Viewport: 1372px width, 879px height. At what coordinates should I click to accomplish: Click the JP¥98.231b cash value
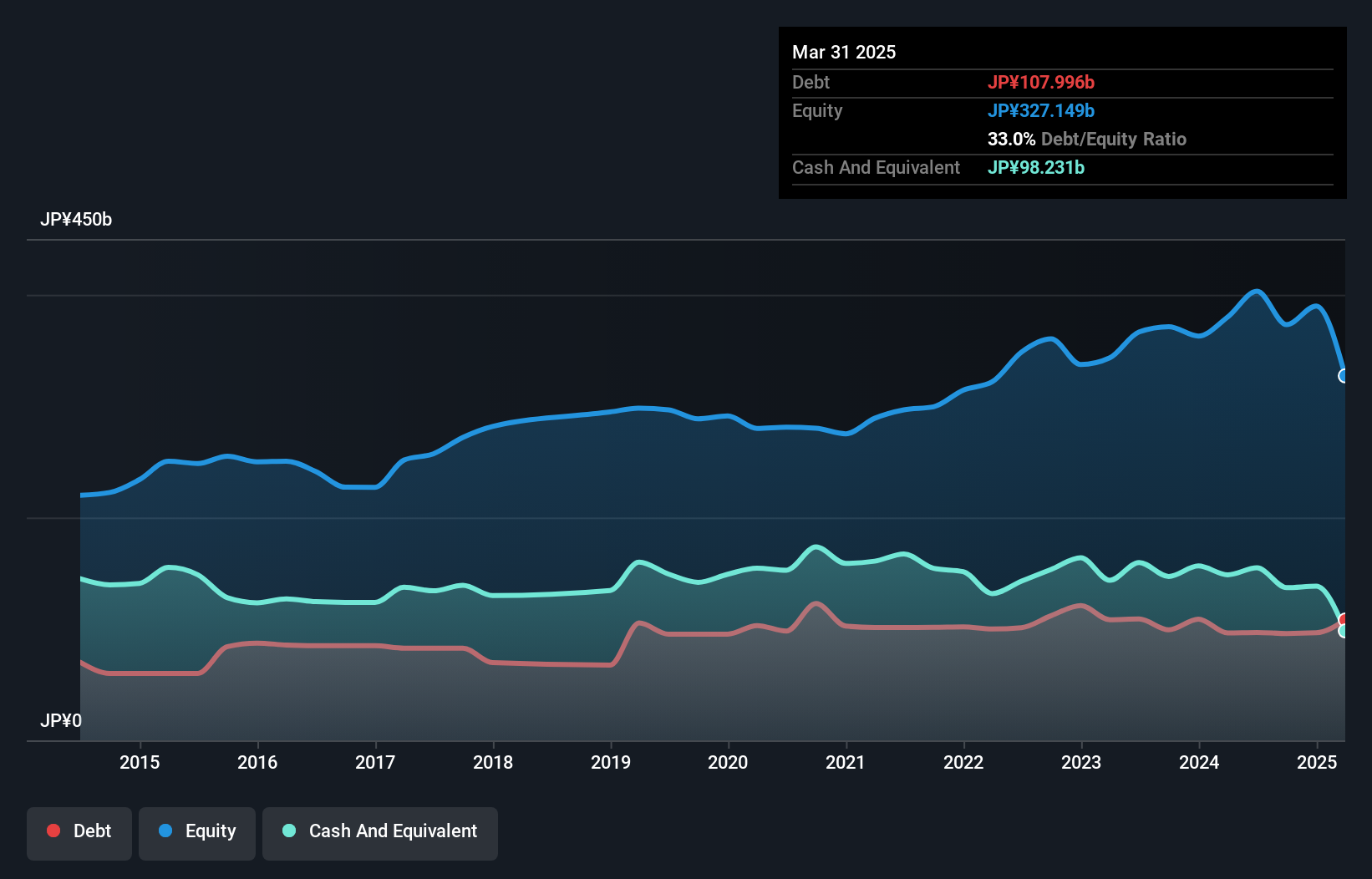click(1036, 167)
